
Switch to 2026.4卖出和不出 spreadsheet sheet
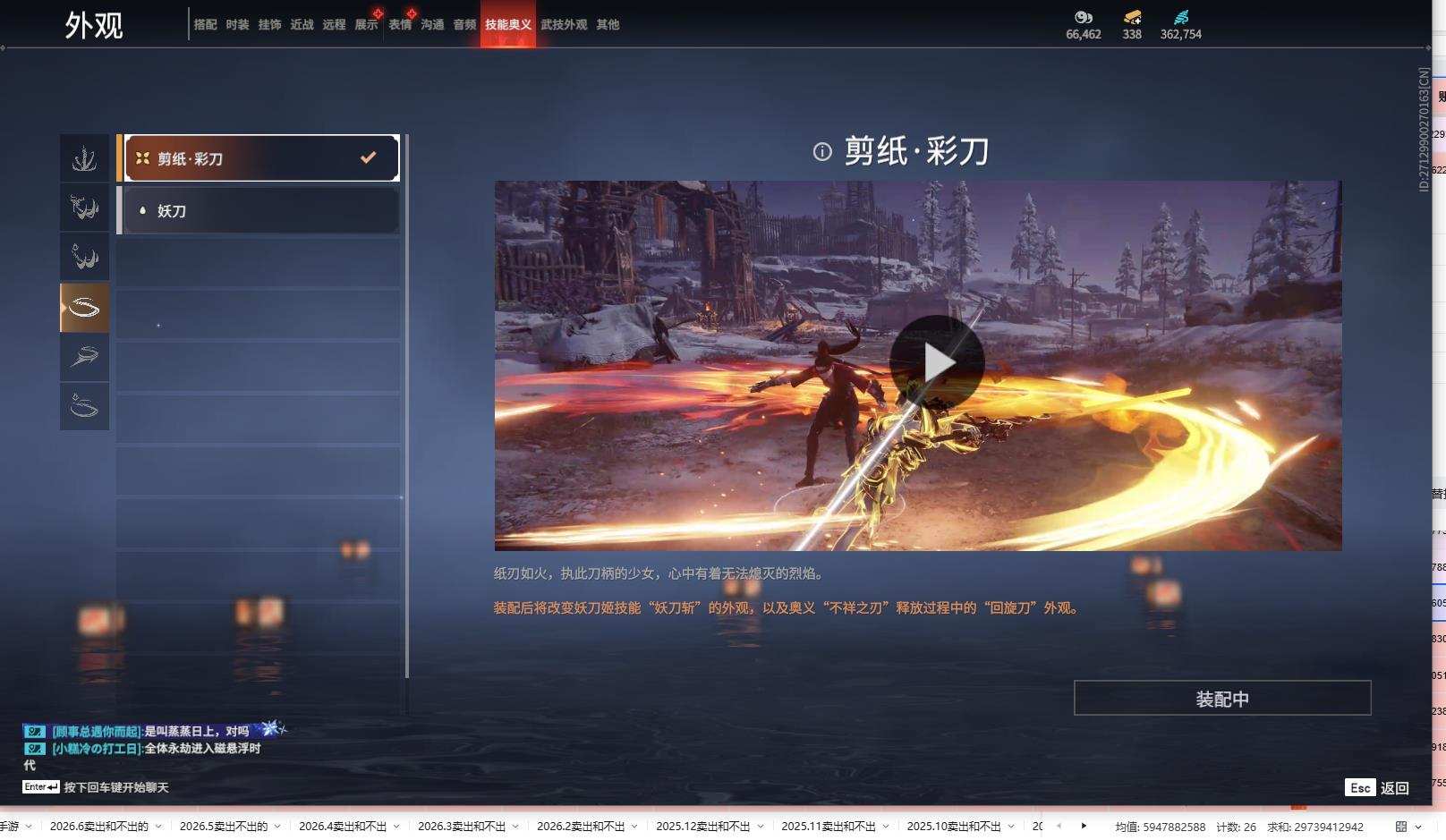(343, 827)
